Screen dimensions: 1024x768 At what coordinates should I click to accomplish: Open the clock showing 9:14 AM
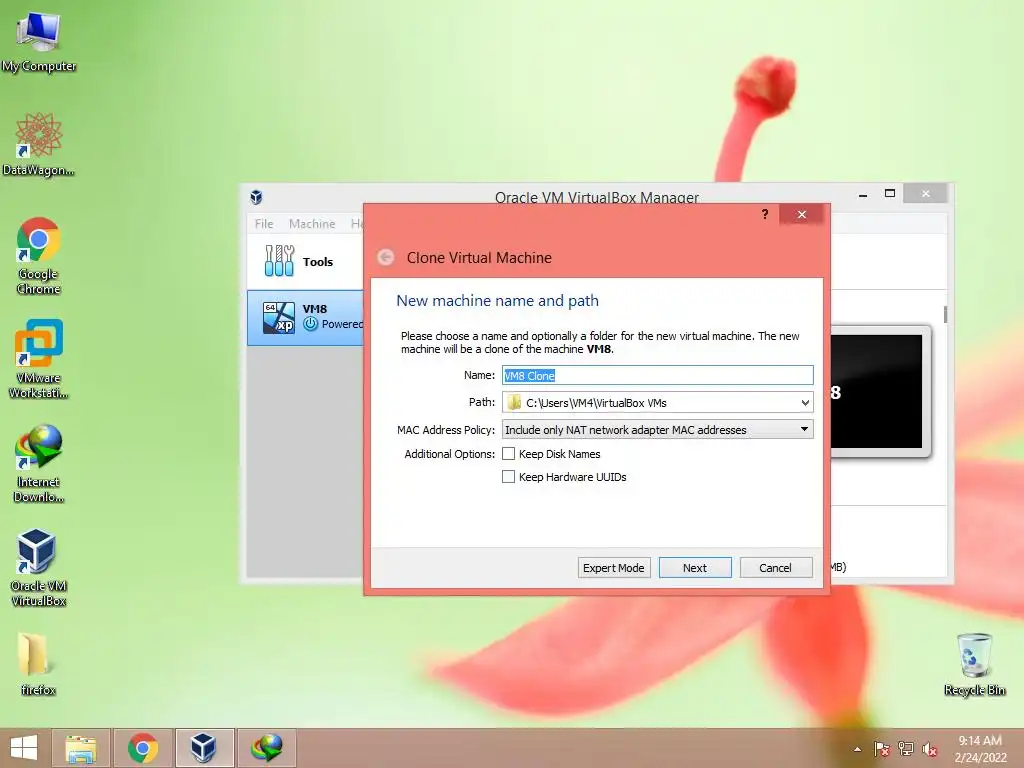point(980,749)
